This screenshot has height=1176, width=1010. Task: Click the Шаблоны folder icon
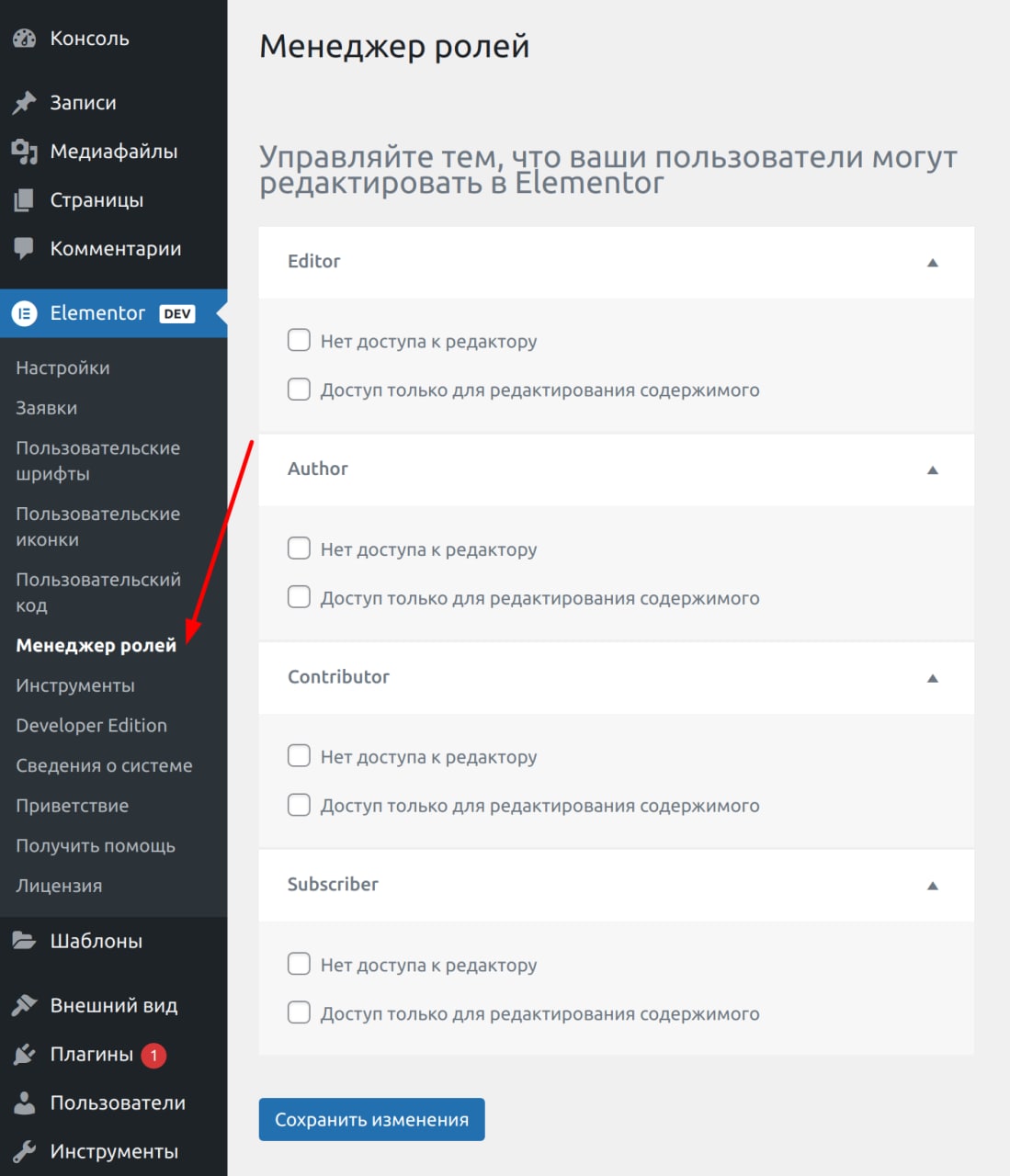[x=25, y=941]
